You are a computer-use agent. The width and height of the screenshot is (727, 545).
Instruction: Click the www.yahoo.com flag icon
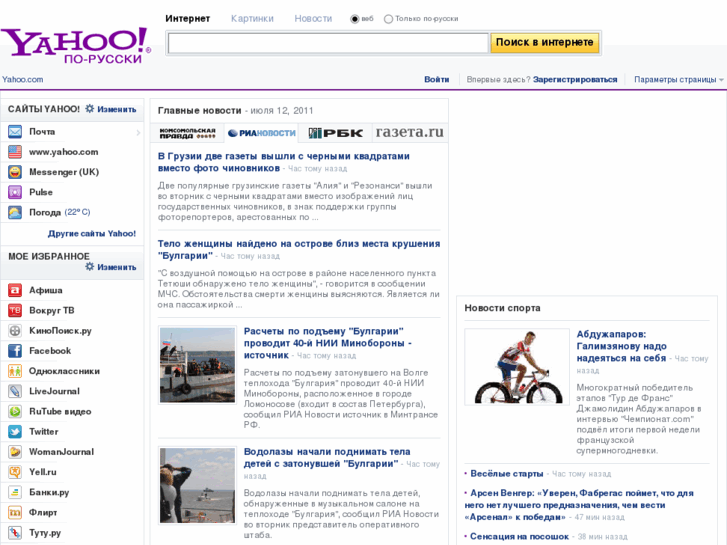(15, 152)
